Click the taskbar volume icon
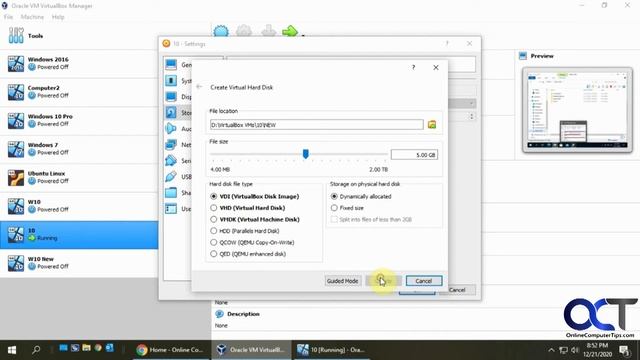This screenshot has width=640, height=360. pyautogui.click(x=575, y=350)
